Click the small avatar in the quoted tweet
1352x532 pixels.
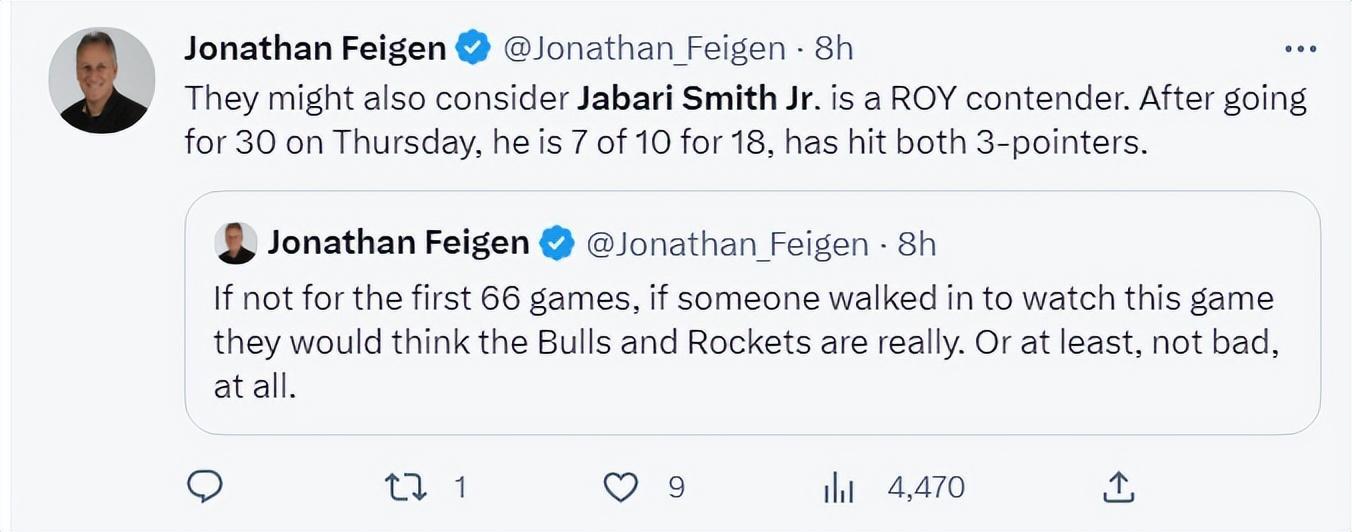pos(237,243)
